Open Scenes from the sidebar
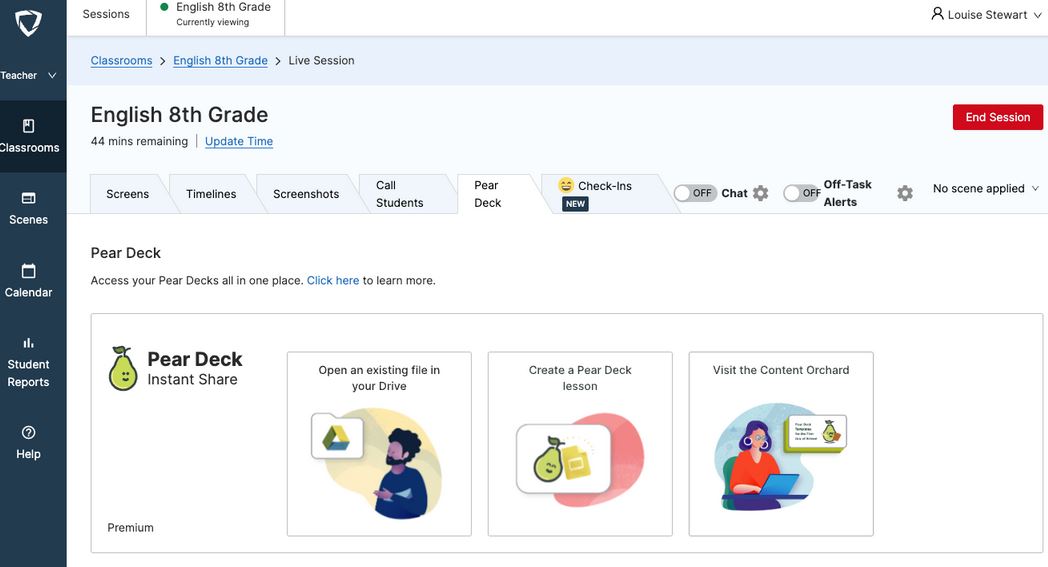 pos(29,209)
